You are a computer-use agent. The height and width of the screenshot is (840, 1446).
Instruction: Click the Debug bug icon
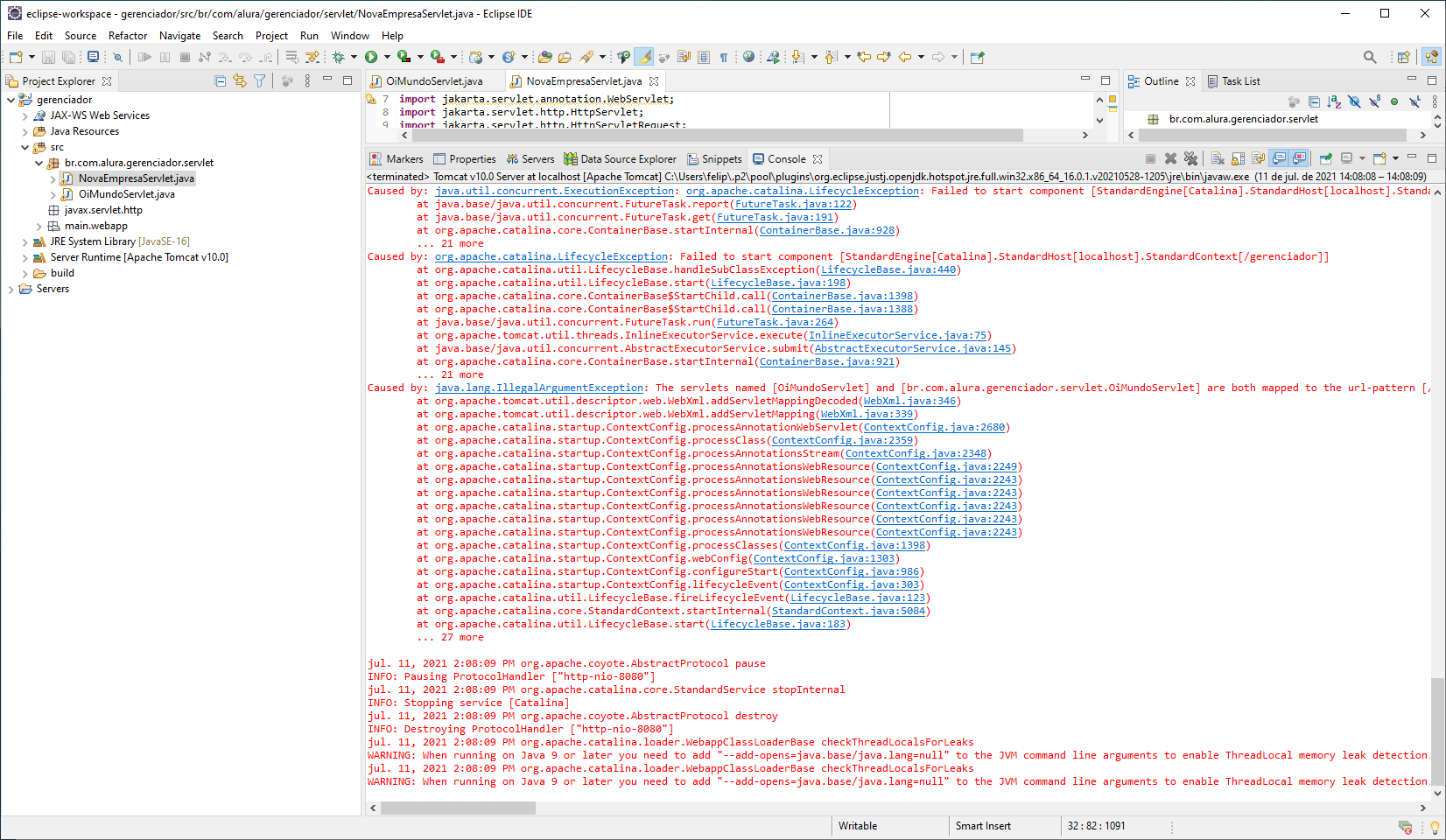338,57
